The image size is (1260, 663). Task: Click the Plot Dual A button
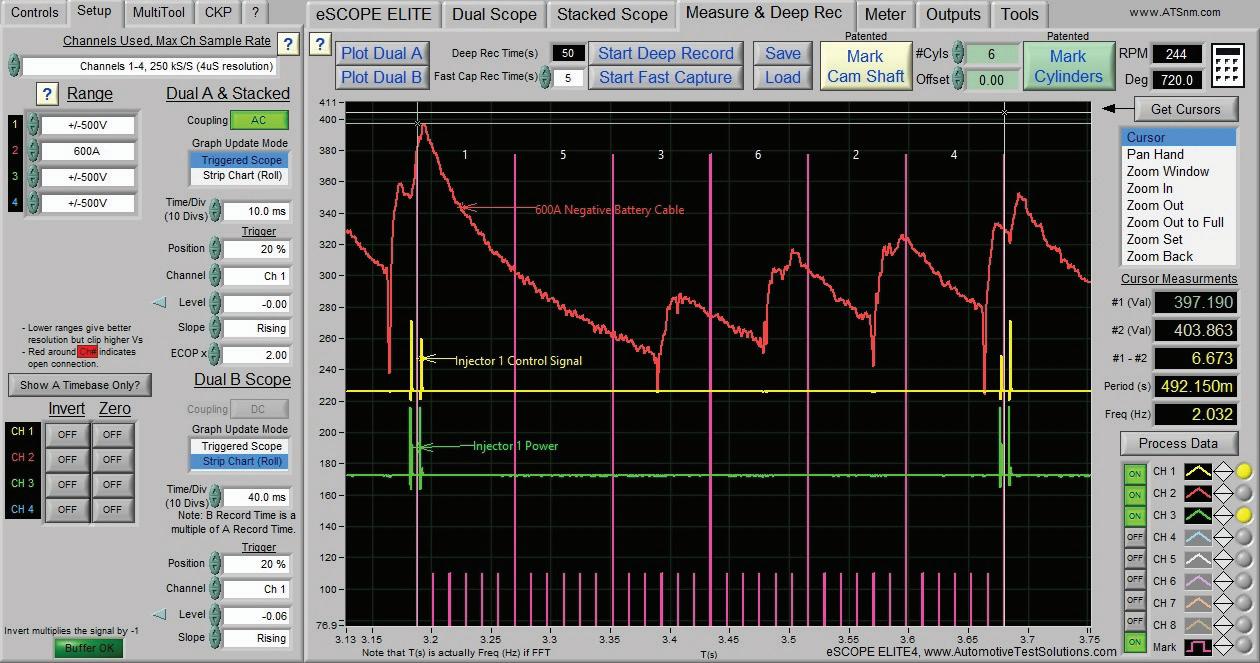pos(382,53)
